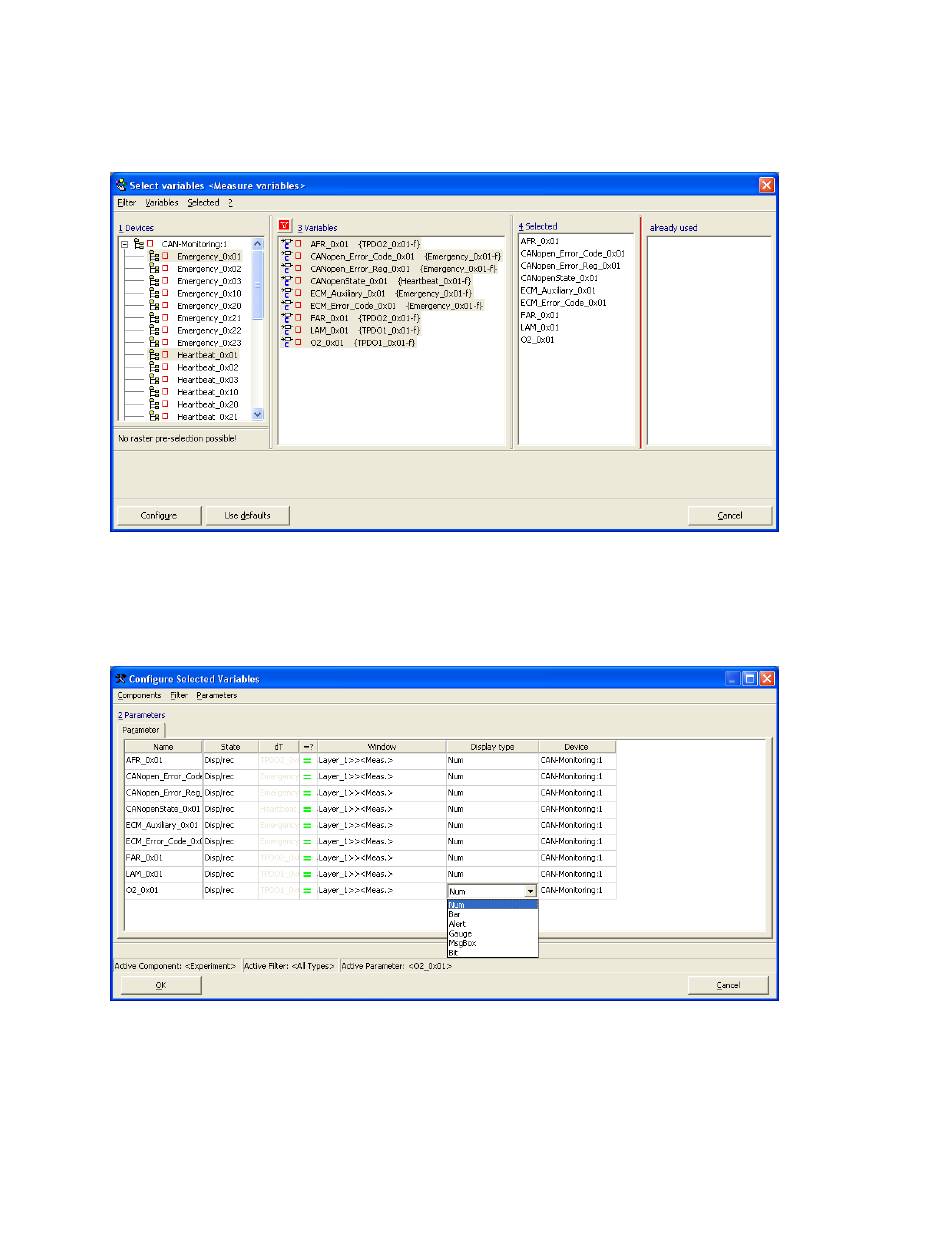The width and height of the screenshot is (950, 1254).
Task: Choose Bar in the display type list
Action: 492,914
